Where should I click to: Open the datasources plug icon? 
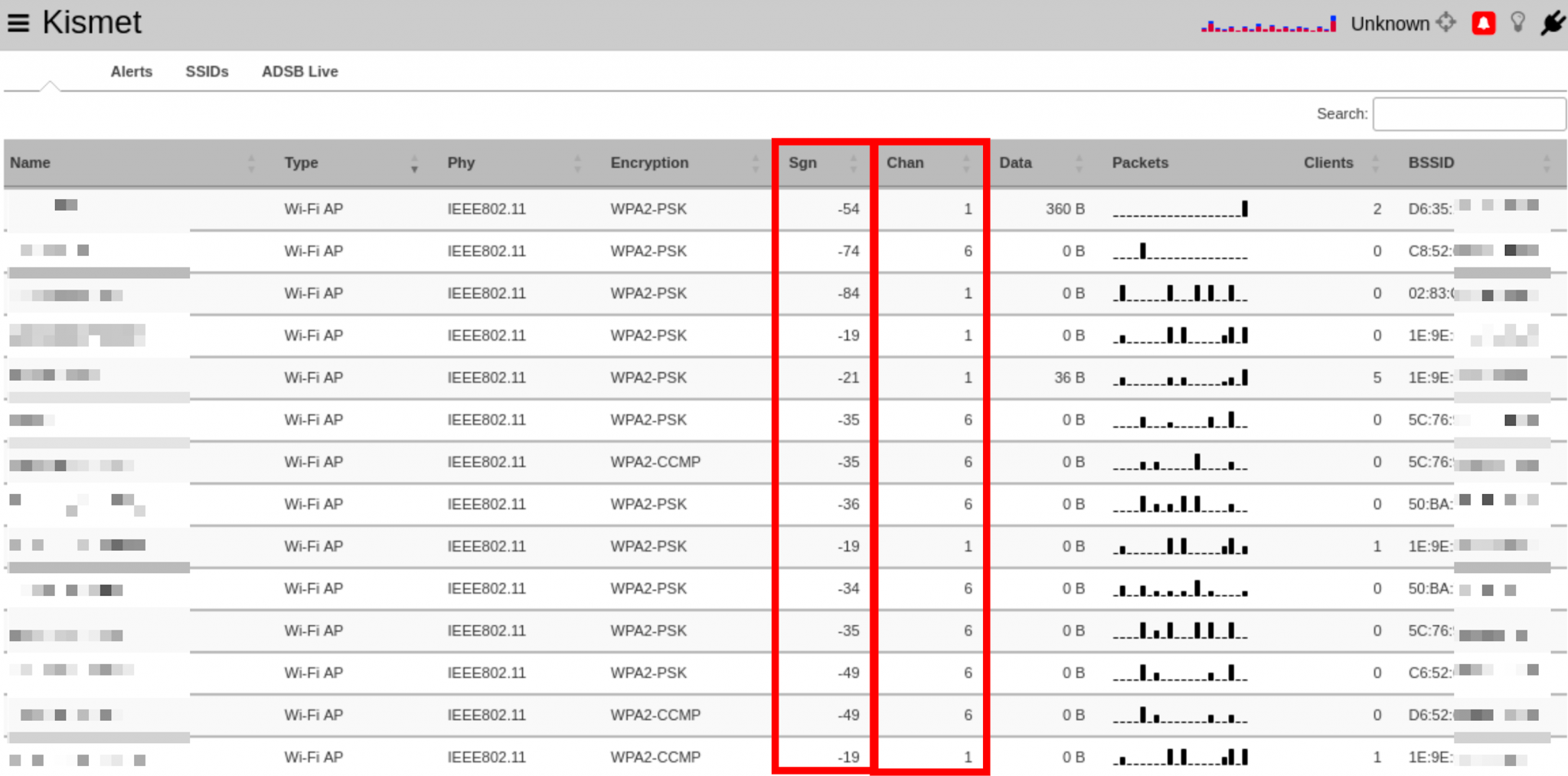click(x=1554, y=23)
